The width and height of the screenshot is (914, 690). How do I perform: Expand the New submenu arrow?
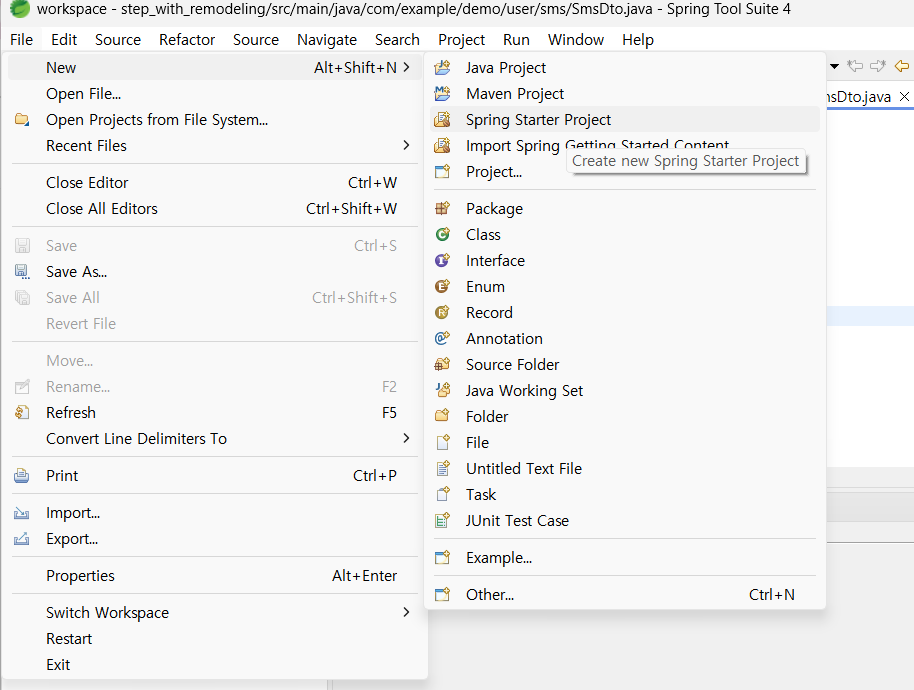coord(406,68)
